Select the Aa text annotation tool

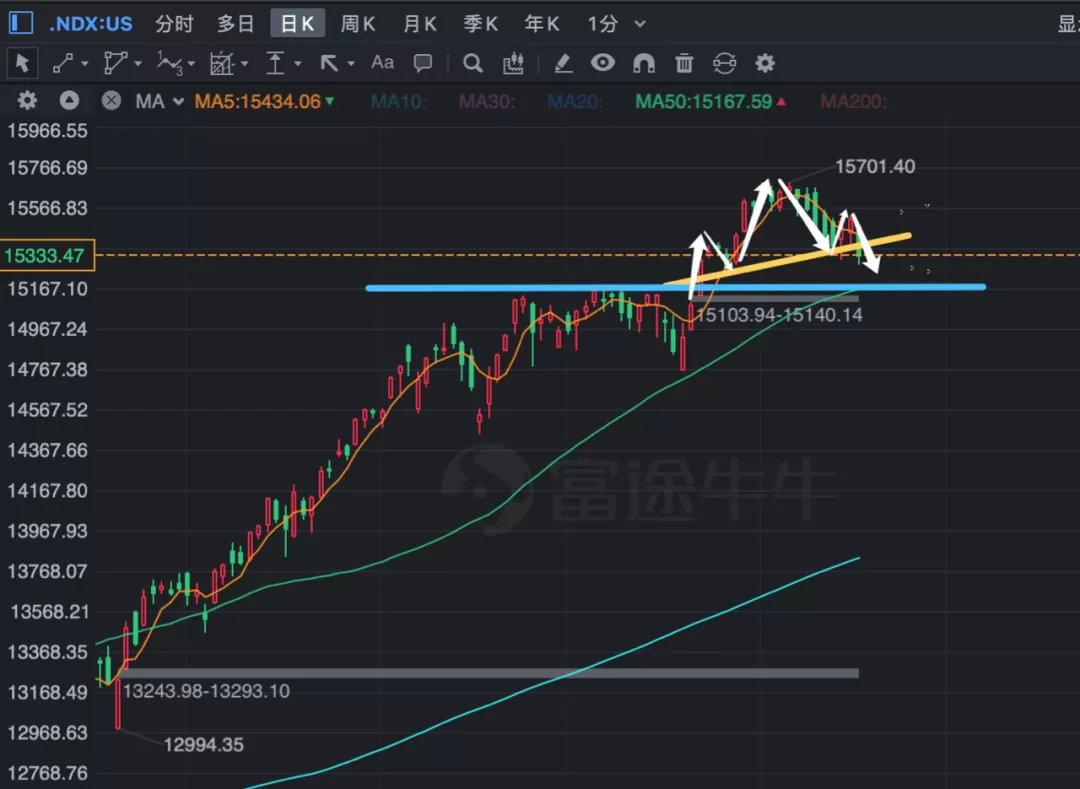[x=382, y=63]
